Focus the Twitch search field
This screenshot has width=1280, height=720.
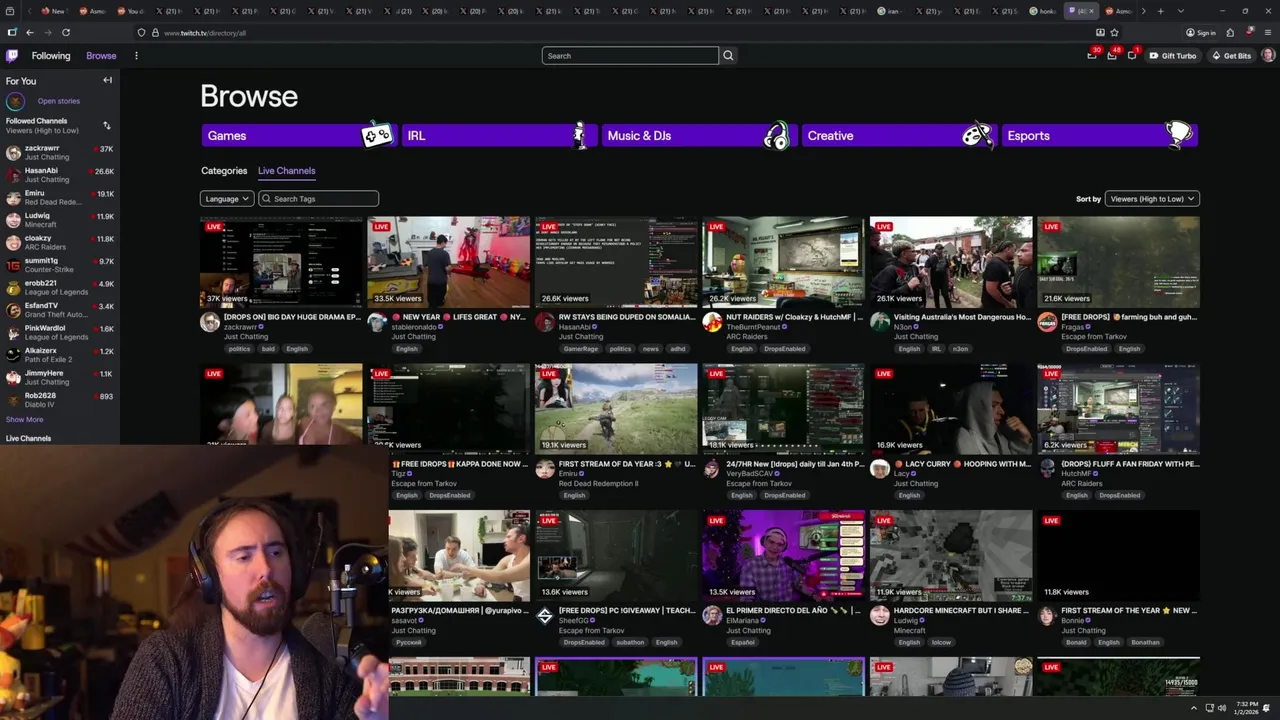point(630,56)
